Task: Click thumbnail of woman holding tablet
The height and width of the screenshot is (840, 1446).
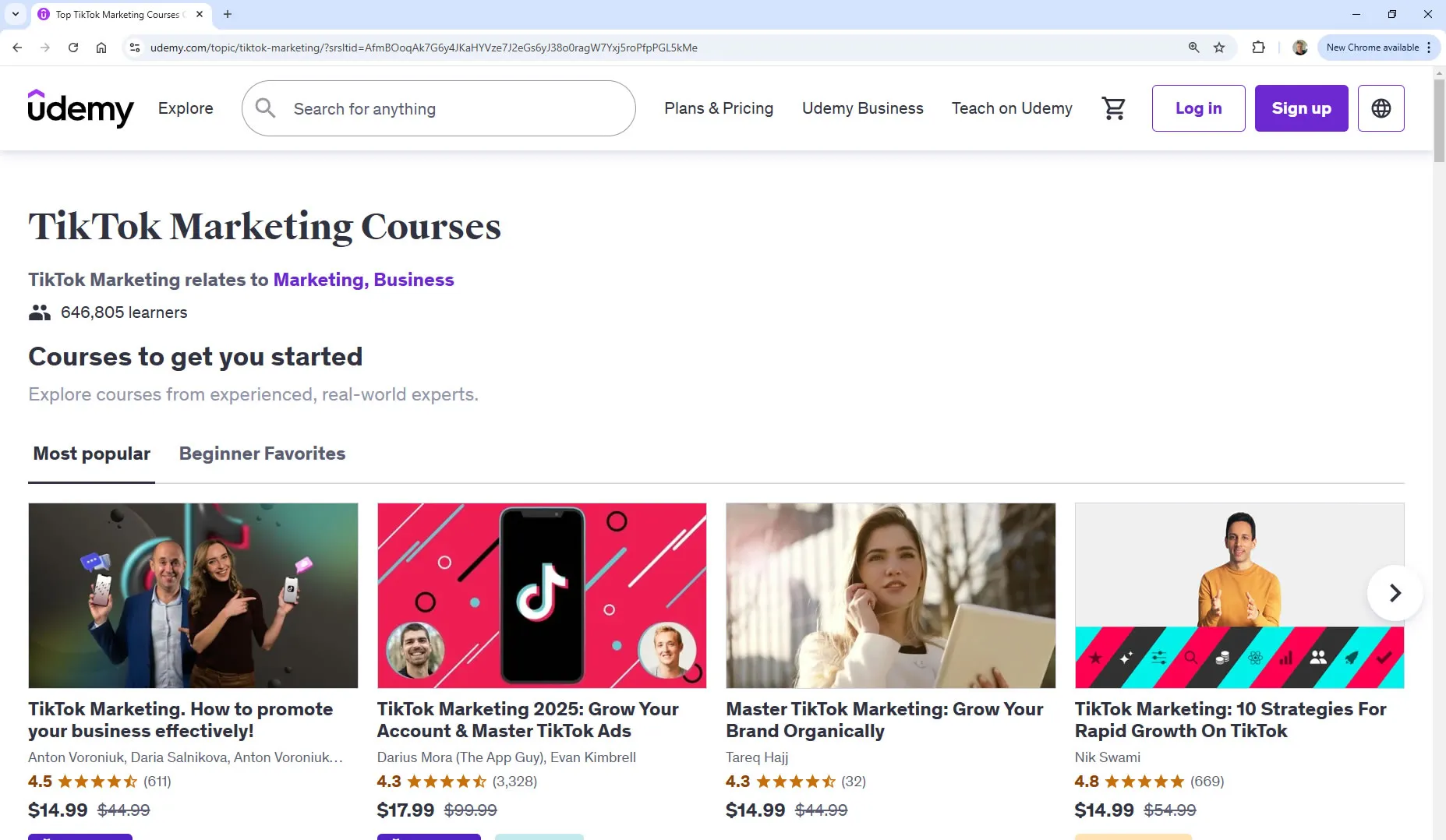Action: (x=890, y=595)
